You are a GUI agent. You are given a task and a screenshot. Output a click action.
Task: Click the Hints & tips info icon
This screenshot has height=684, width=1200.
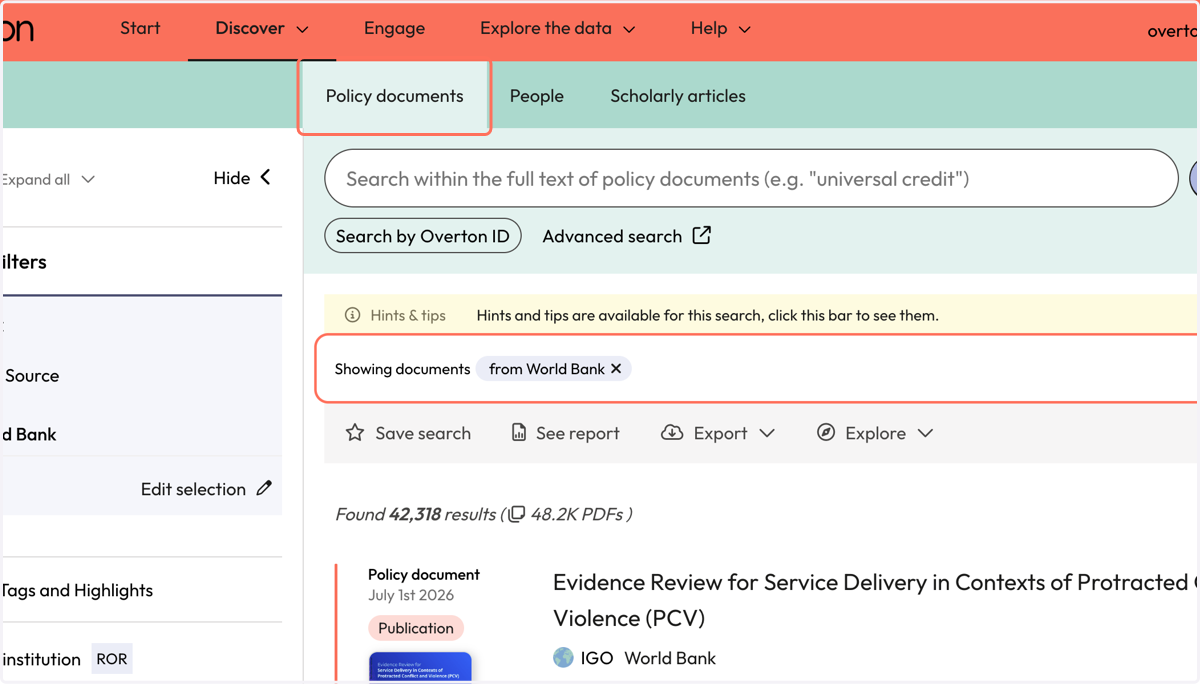(x=352, y=315)
